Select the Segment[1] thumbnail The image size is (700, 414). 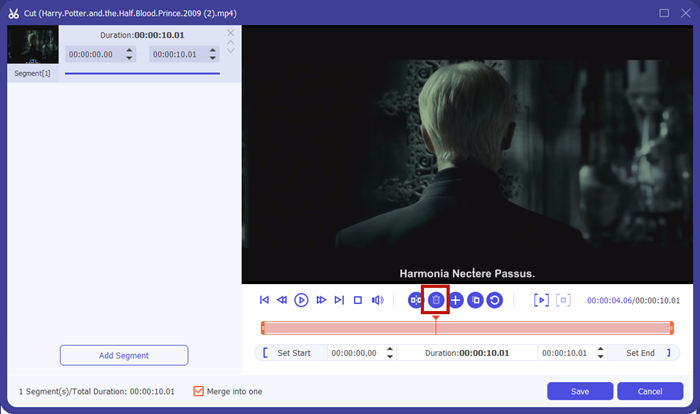tap(33, 44)
